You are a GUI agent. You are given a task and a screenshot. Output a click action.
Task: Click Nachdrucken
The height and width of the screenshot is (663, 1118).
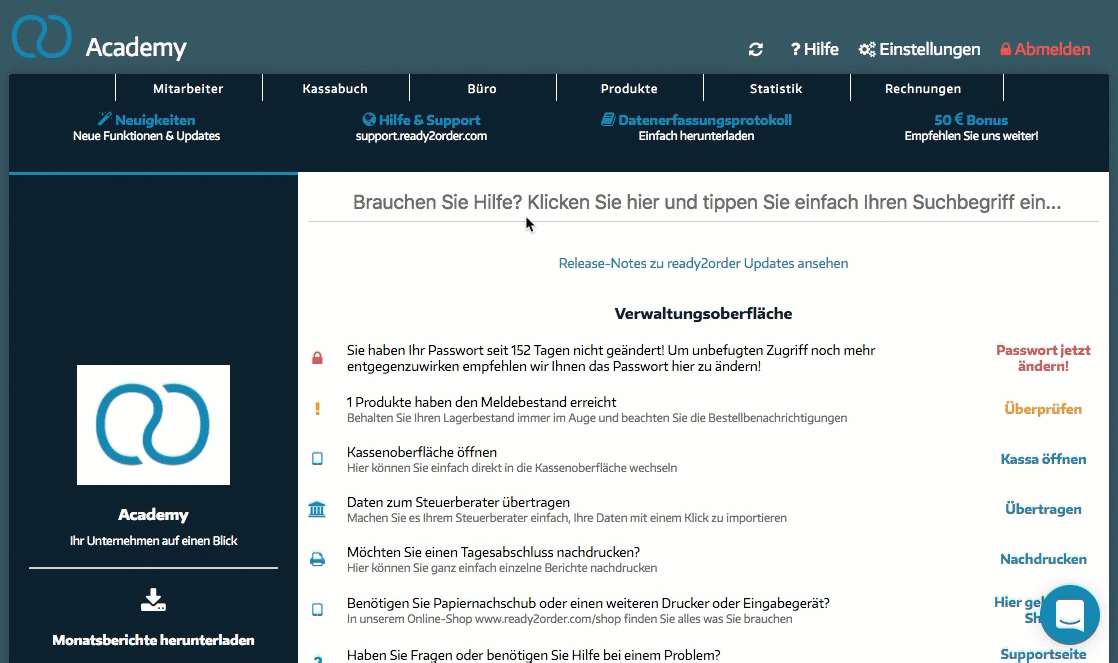(1043, 559)
